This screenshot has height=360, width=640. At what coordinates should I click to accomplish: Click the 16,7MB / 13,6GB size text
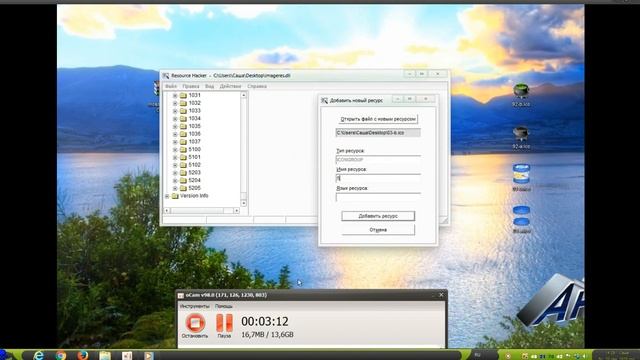pyautogui.click(x=267, y=335)
